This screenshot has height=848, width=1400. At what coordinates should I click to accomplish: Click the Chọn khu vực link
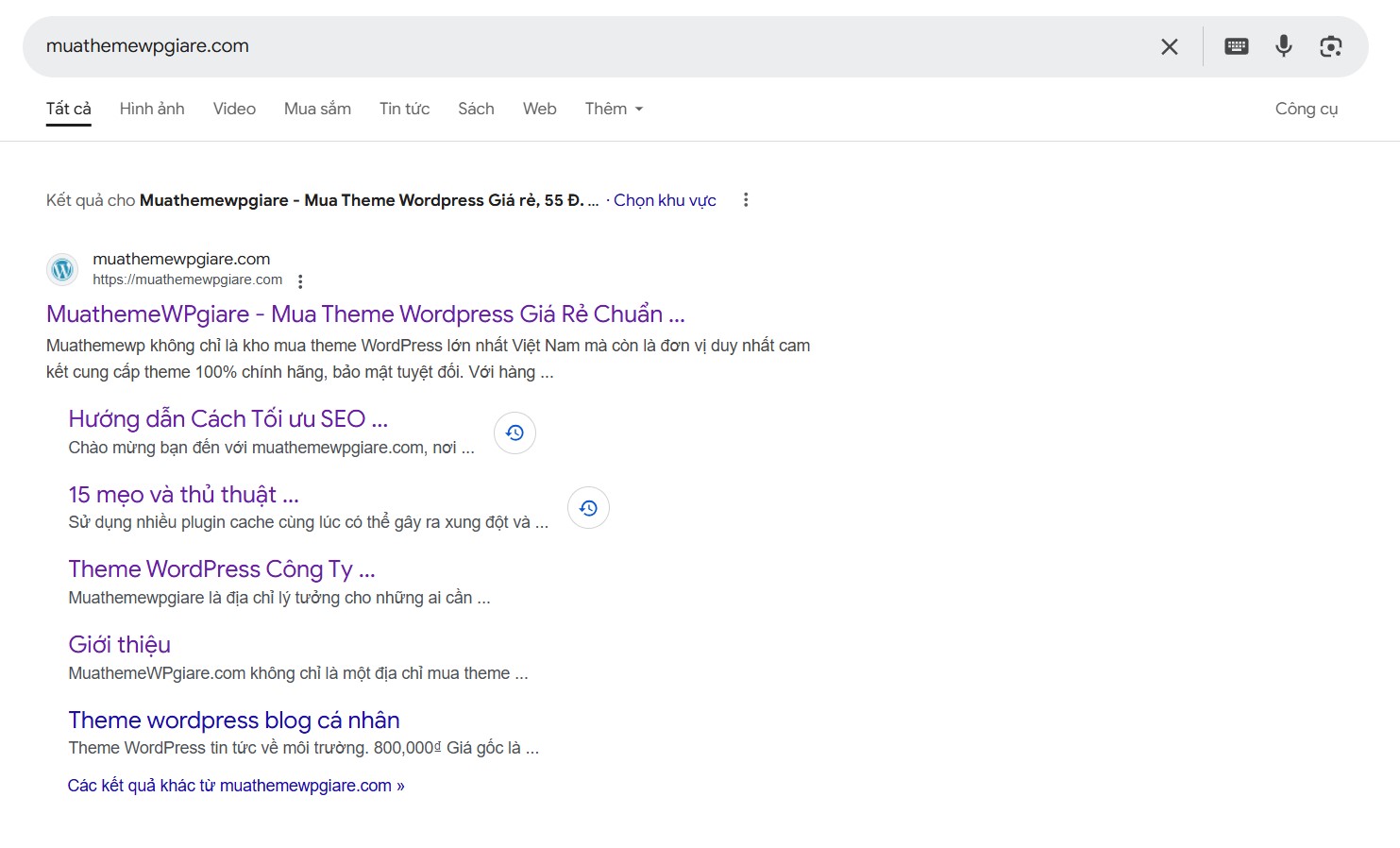(665, 200)
